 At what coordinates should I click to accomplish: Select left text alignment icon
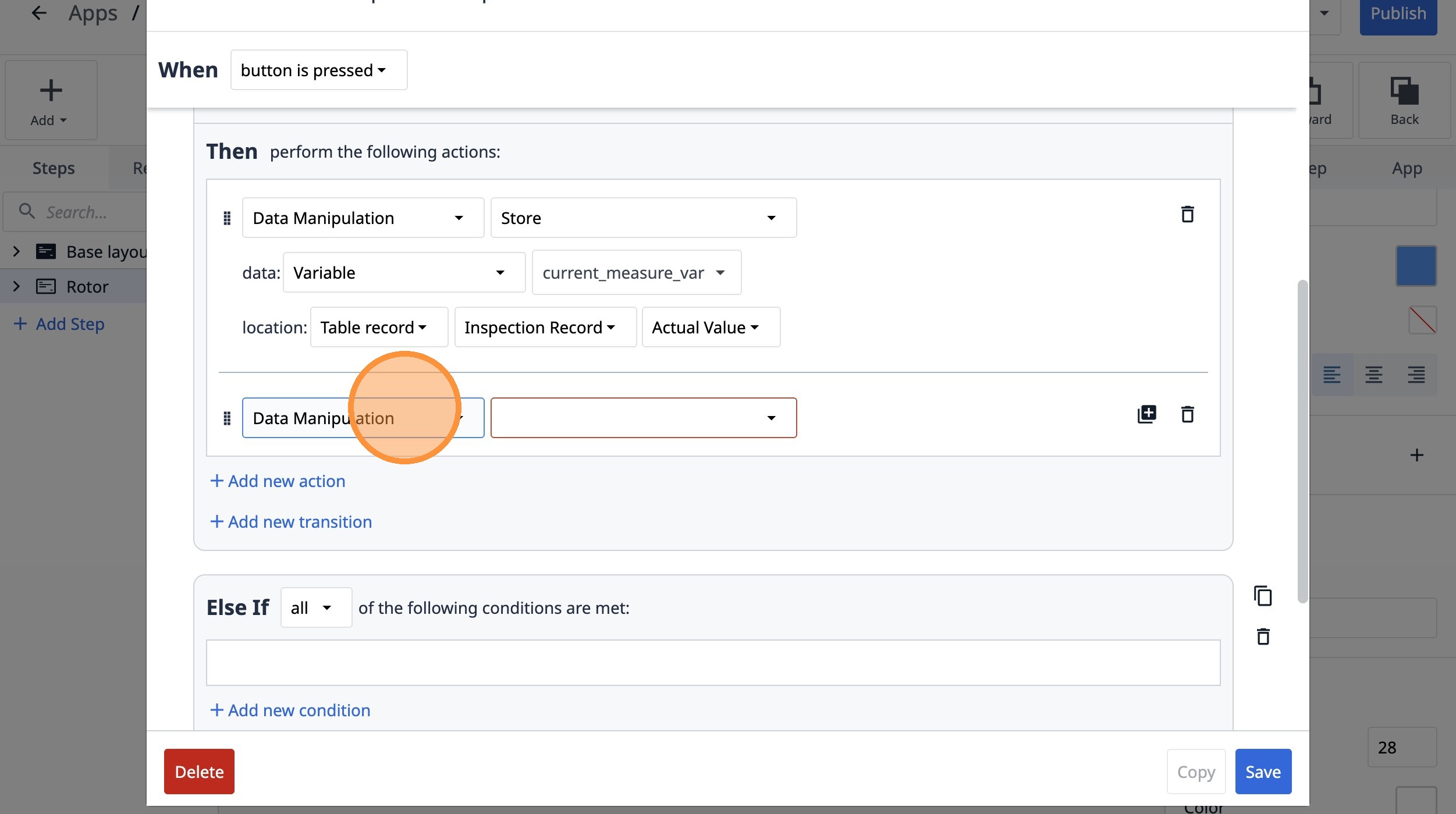[x=1331, y=375]
